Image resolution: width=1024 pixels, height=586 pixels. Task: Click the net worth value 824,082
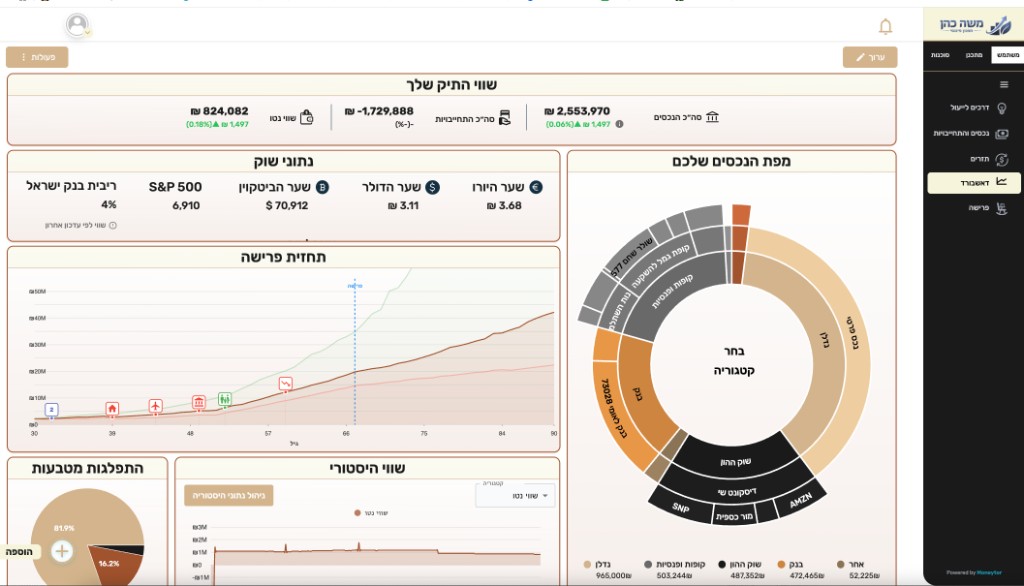[219, 111]
